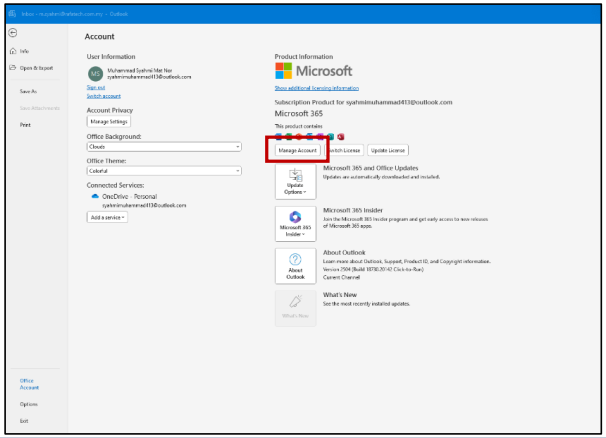Open Update Options tile button
Viewport: 606px width, 438px height.
point(296,182)
